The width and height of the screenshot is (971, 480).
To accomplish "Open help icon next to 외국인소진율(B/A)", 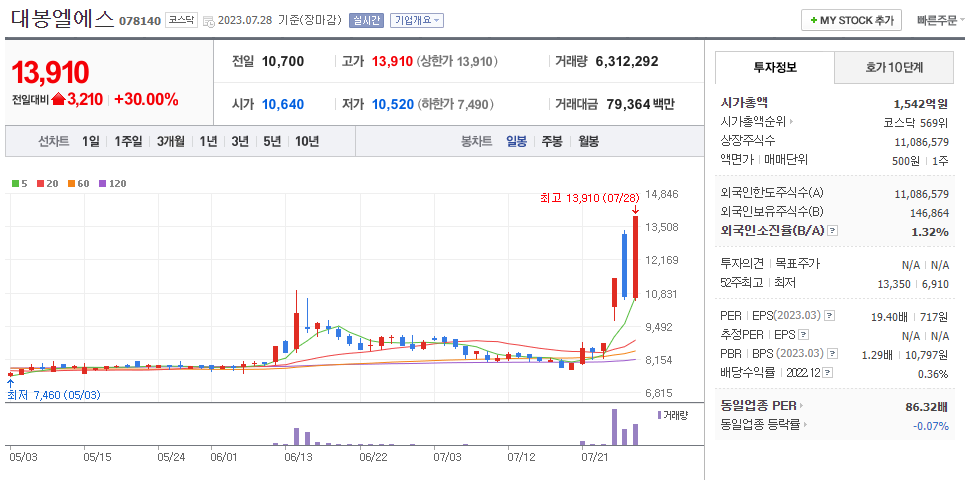I will [833, 231].
